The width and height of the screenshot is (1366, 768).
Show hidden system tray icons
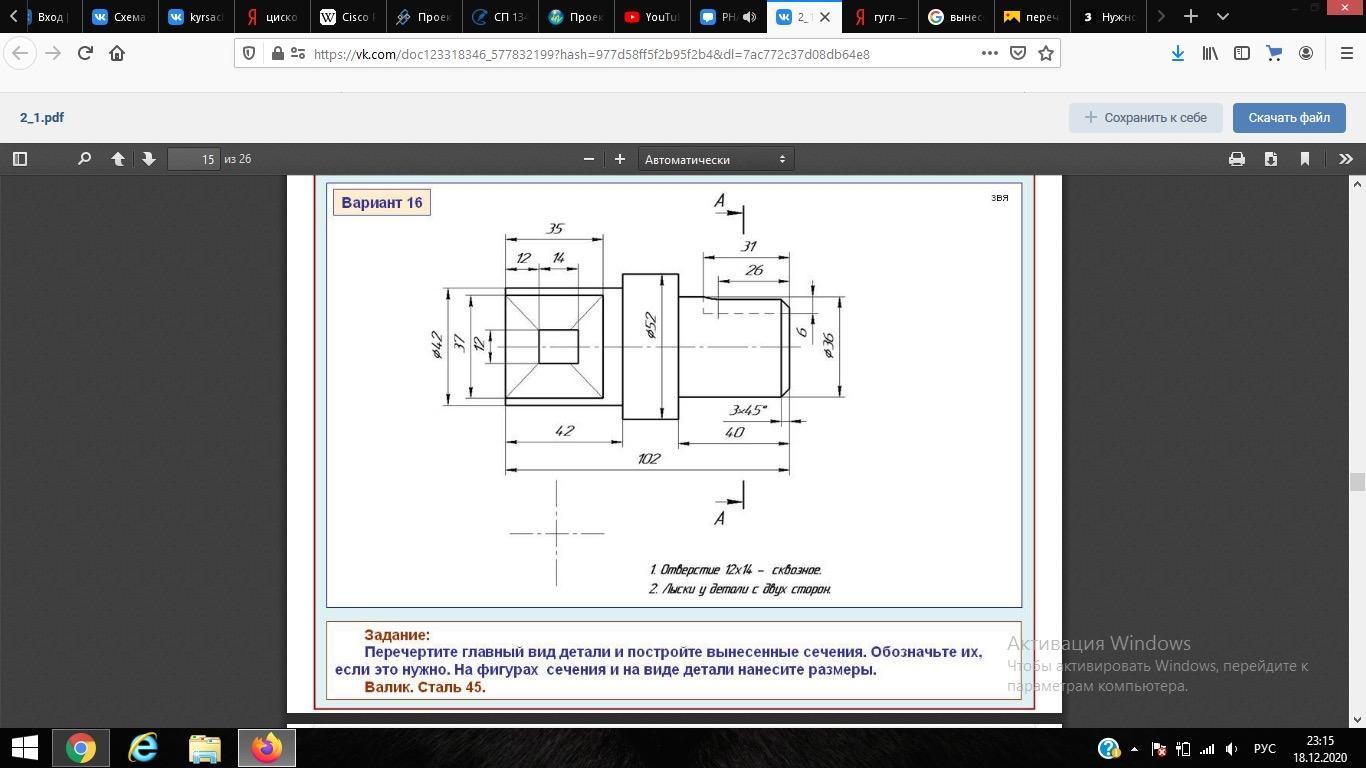[1134, 749]
